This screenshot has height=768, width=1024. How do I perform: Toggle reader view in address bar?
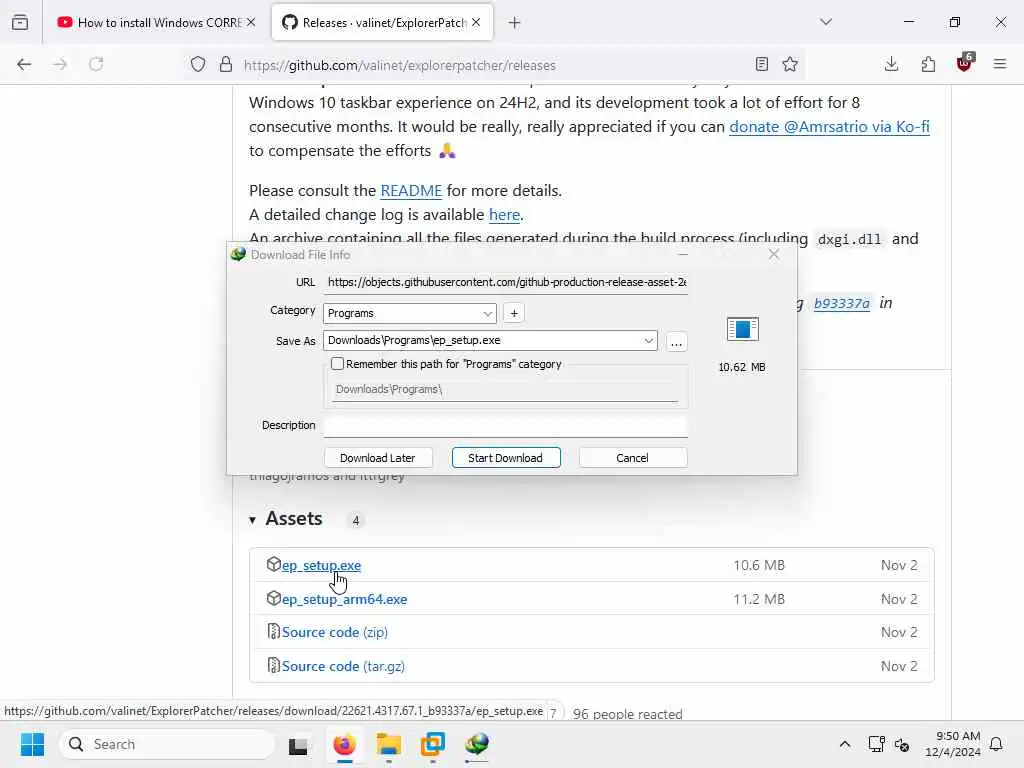pyautogui.click(x=761, y=64)
